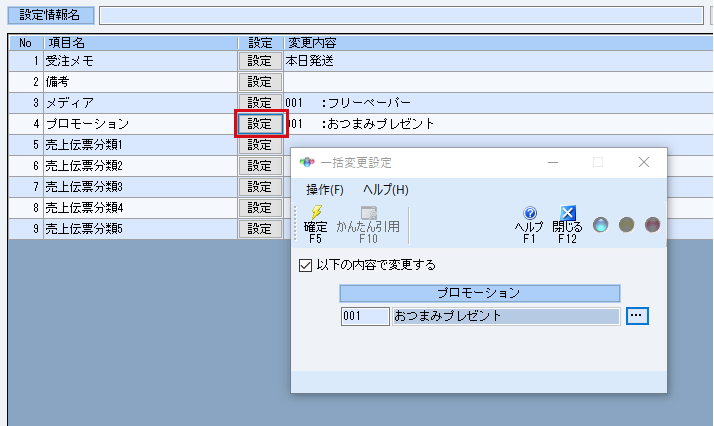Uncheck 以下の内容で変更する checkbox
This screenshot has height=426, width=714.
pyautogui.click(x=305, y=265)
